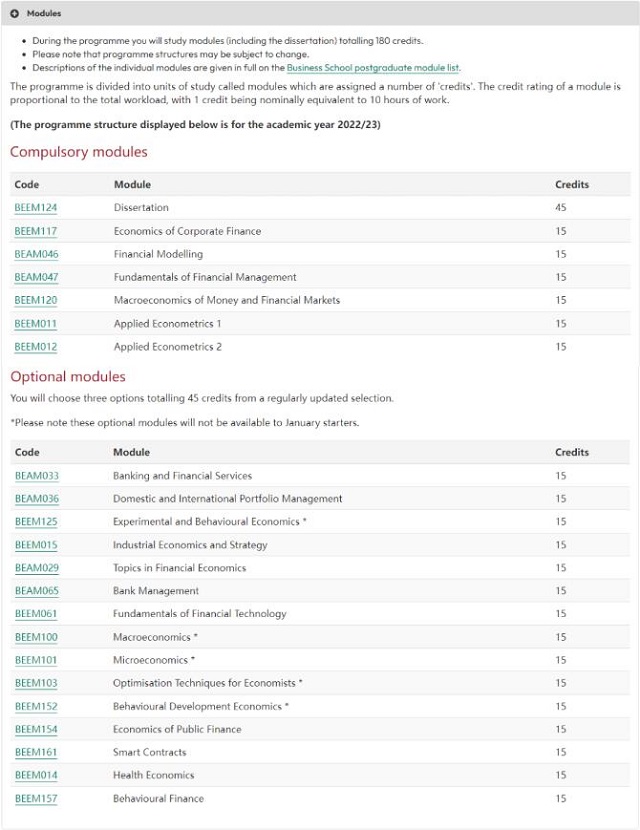Open BEEM125 Experimental Economics link
The height and width of the screenshot is (830, 640).
(36, 521)
